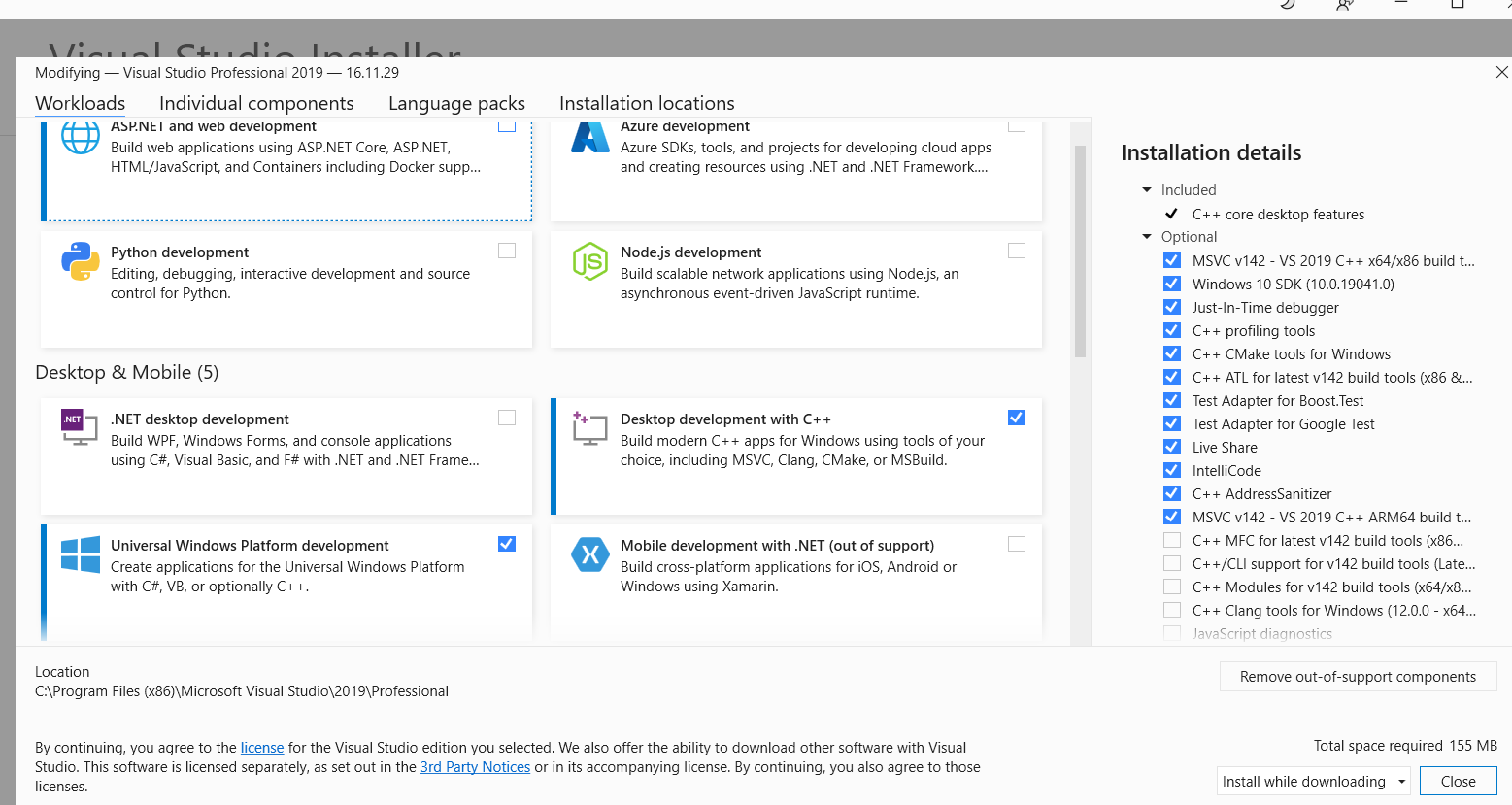The height and width of the screenshot is (805, 1512).
Task: Enable the Node.js development workload checkbox
Action: click(1017, 251)
